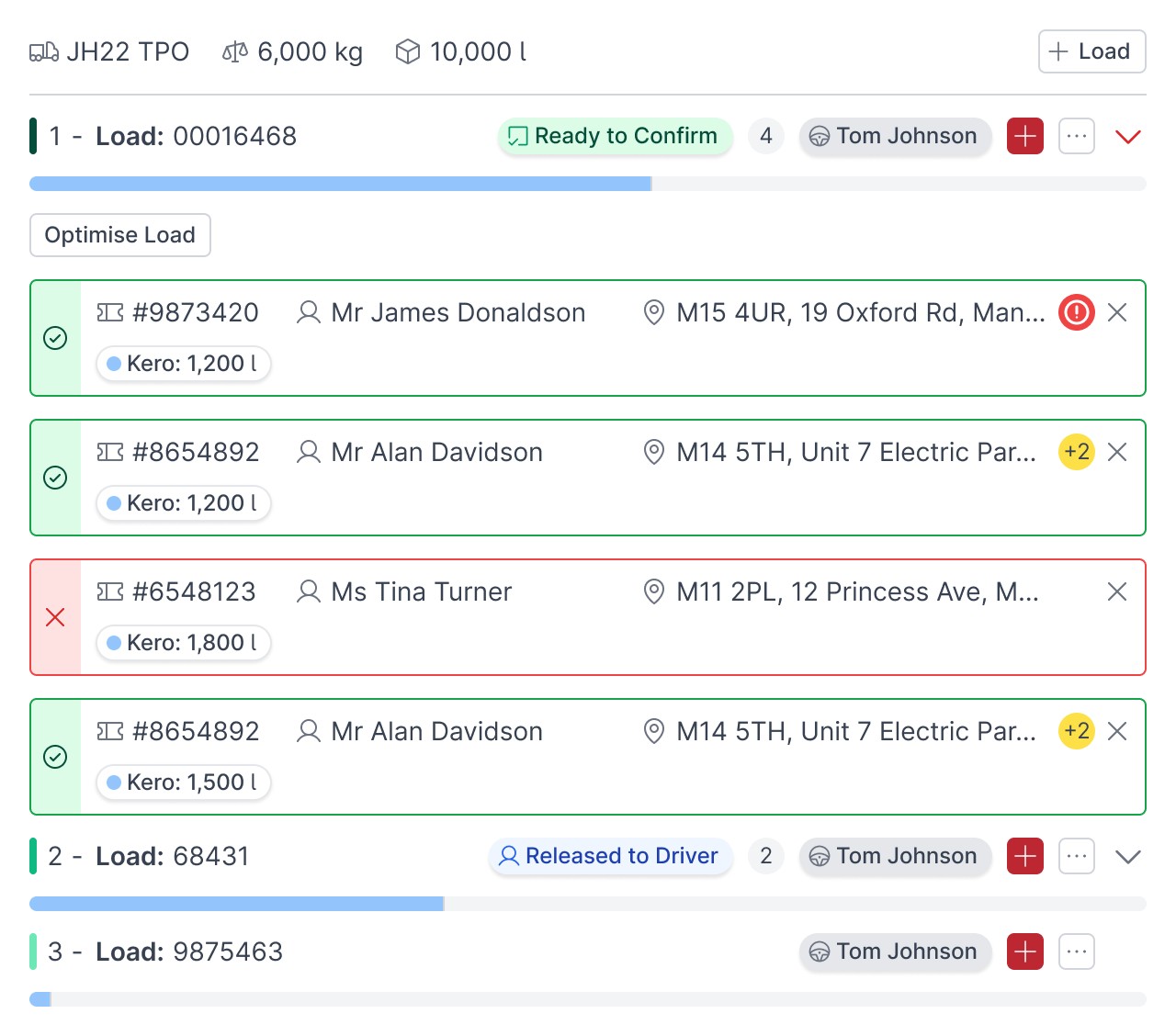Click the location pin for M15 4UR address

pyautogui.click(x=654, y=312)
